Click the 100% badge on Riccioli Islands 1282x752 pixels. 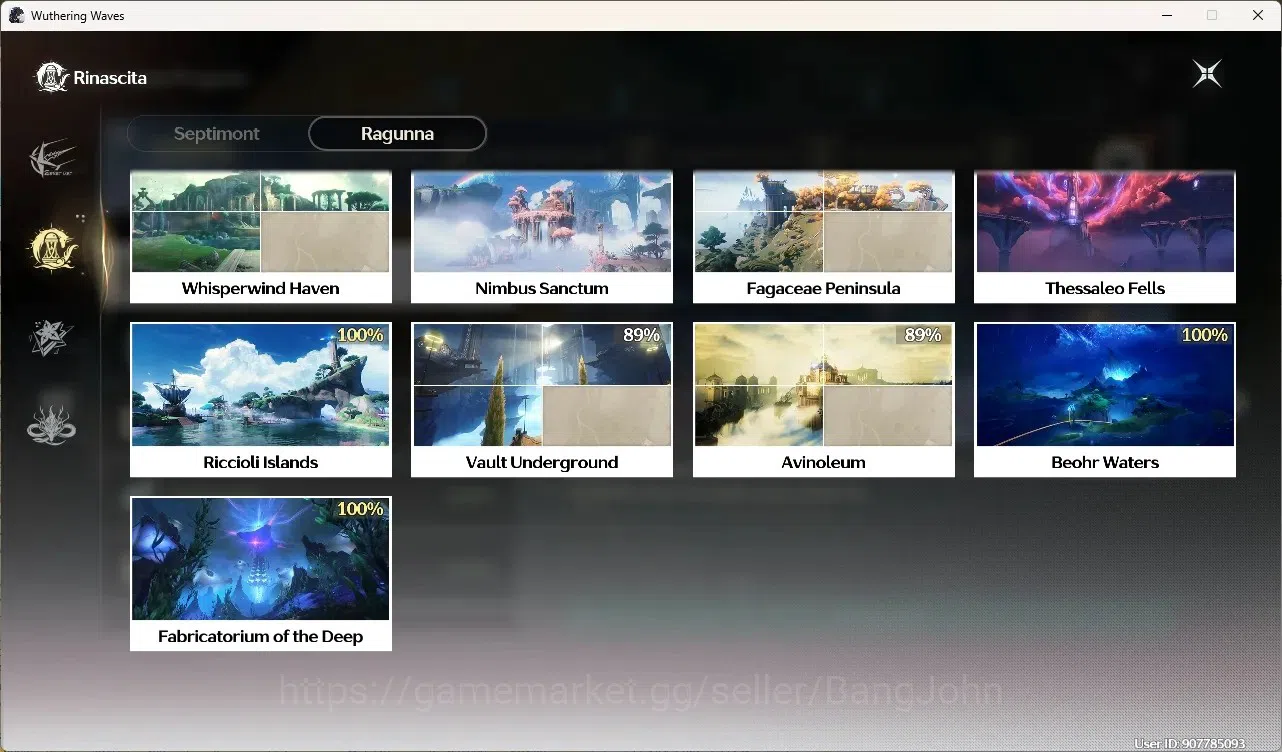[360, 335]
